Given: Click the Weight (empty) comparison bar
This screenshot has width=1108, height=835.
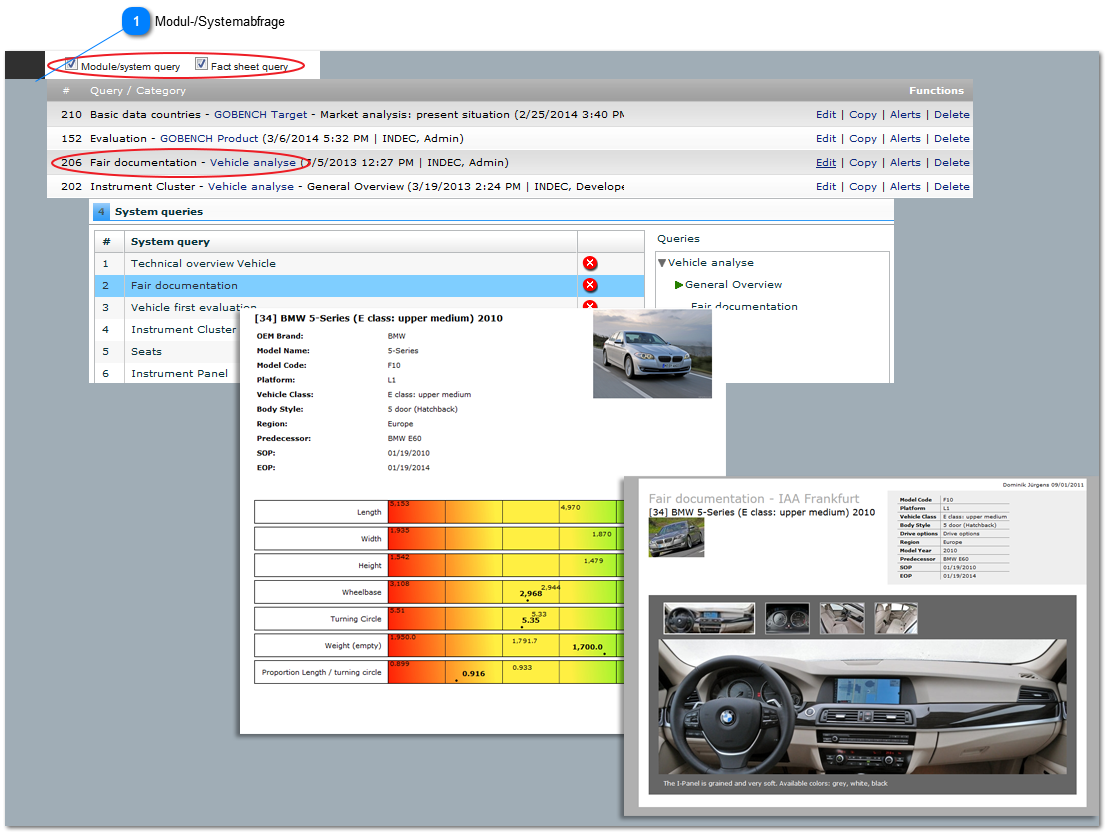Looking at the screenshot, I should point(506,645).
